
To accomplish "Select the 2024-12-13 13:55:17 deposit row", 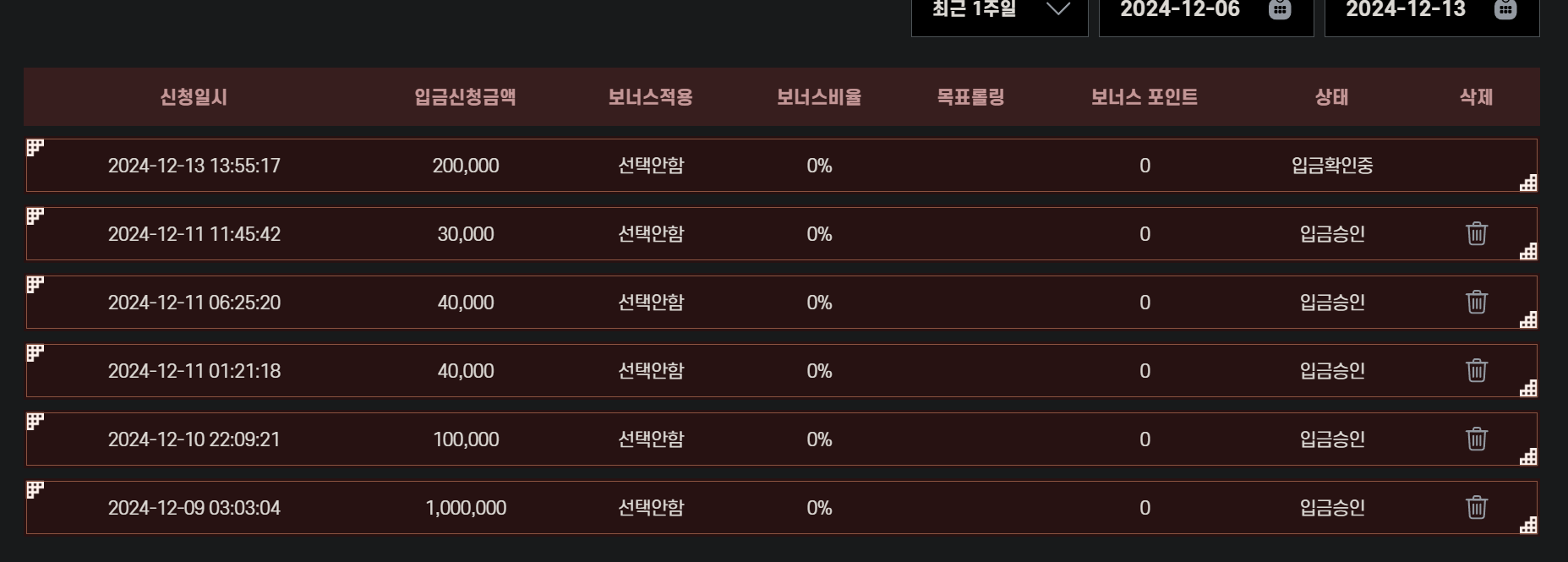I will (782, 166).
